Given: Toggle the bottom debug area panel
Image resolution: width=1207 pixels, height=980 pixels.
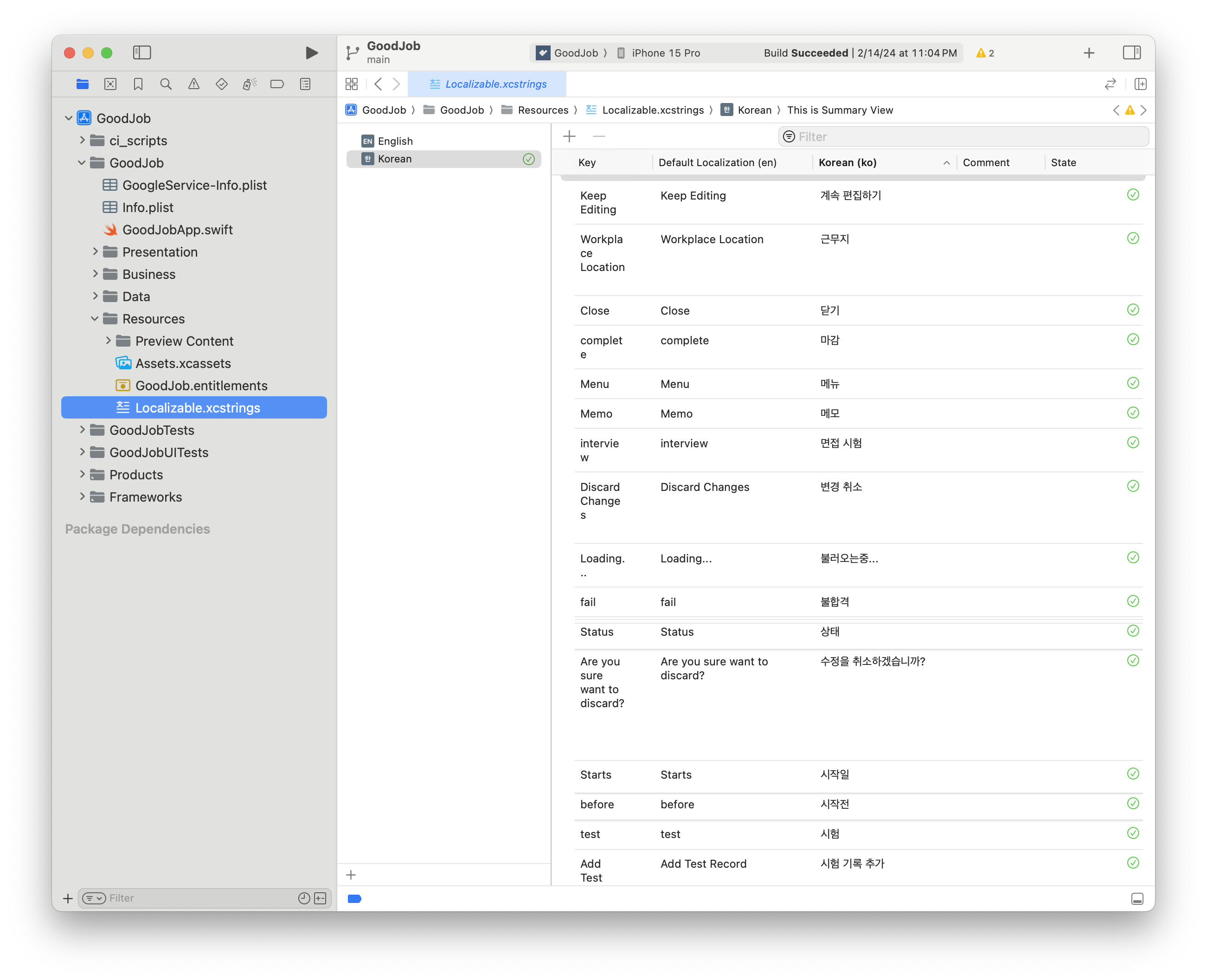Looking at the screenshot, I should coord(1137,899).
